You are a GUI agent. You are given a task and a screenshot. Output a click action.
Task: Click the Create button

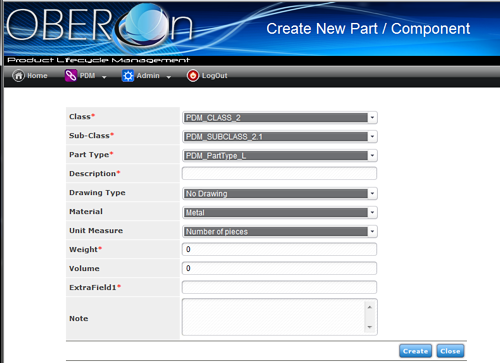[415, 351]
